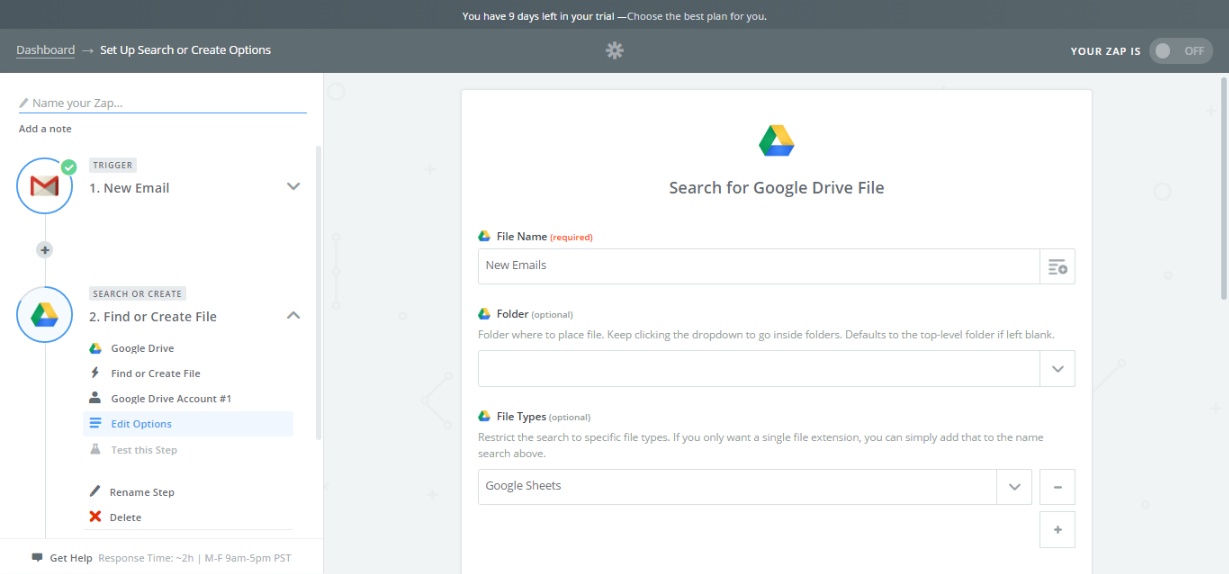This screenshot has height=574, width=1229.
Task: Open the Google Drive Account #1 substep
Action: [x=171, y=398]
